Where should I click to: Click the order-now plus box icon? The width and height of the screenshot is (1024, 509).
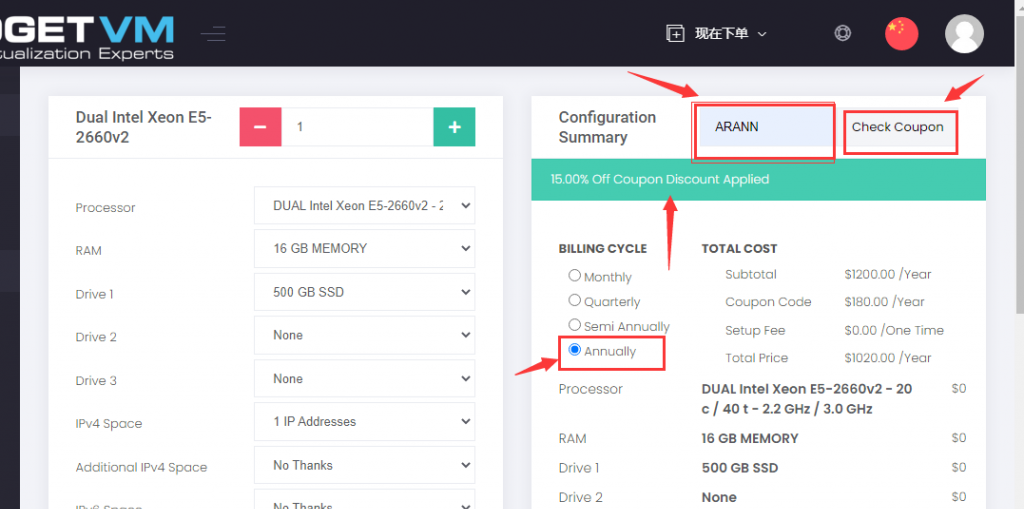coord(675,33)
